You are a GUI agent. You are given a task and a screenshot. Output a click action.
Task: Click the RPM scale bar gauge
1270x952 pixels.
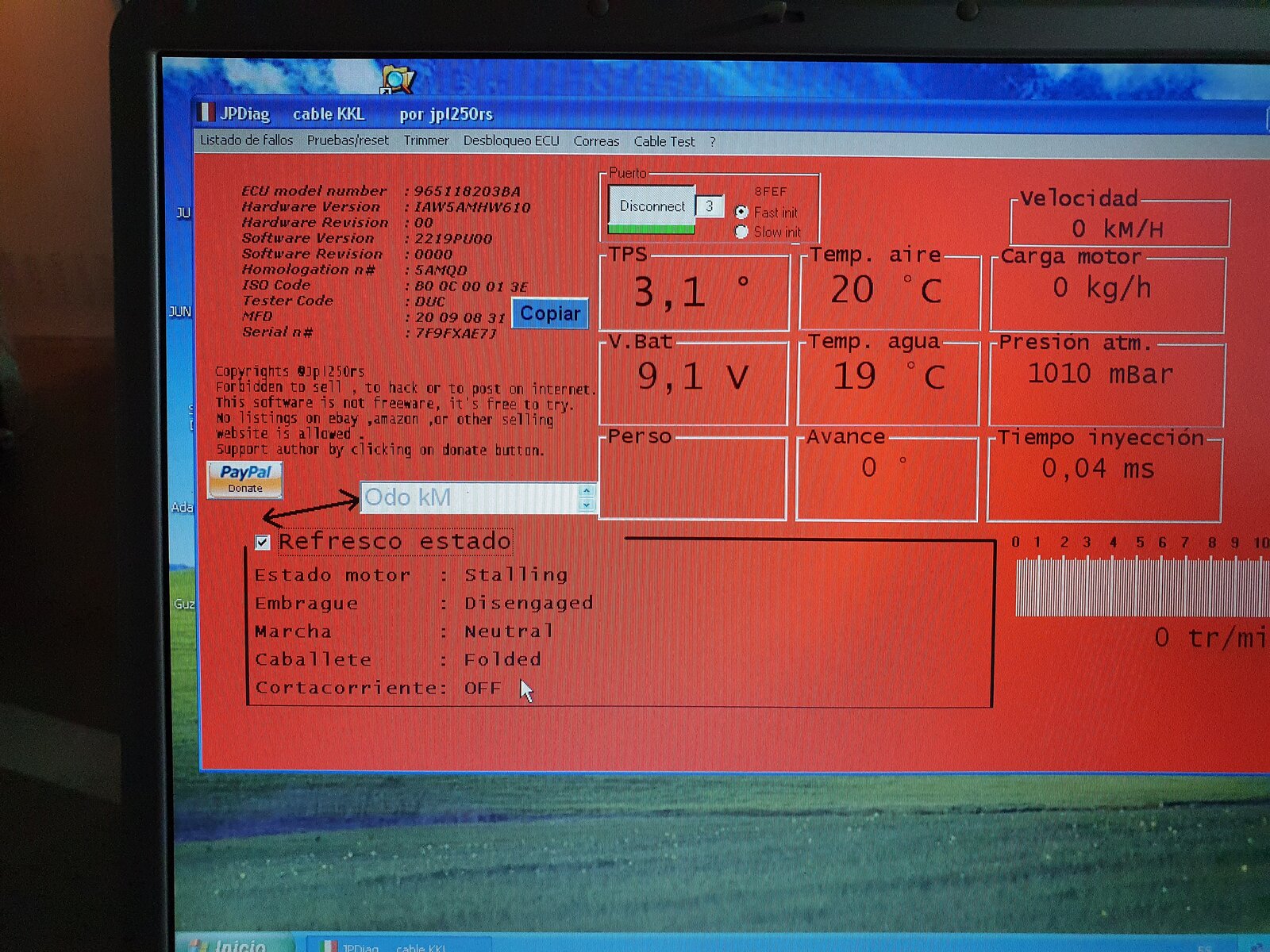[1141, 586]
